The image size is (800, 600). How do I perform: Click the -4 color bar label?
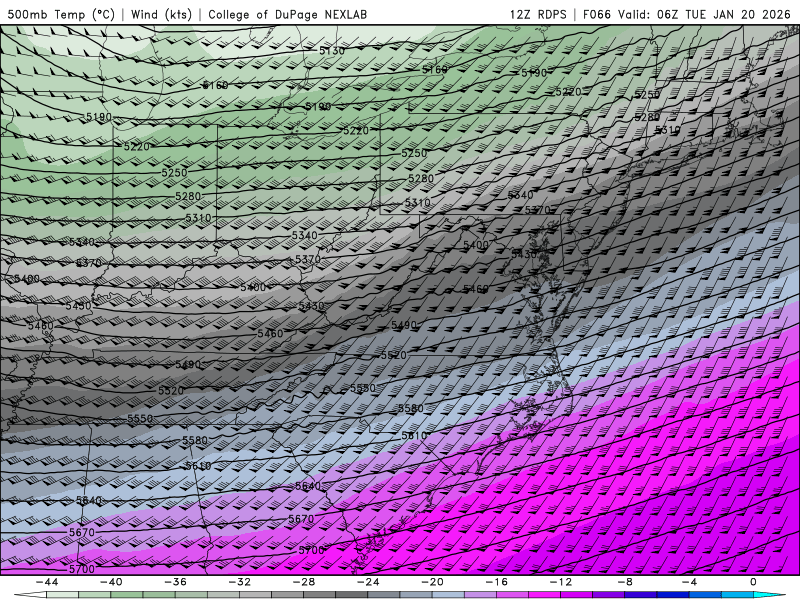689,582
